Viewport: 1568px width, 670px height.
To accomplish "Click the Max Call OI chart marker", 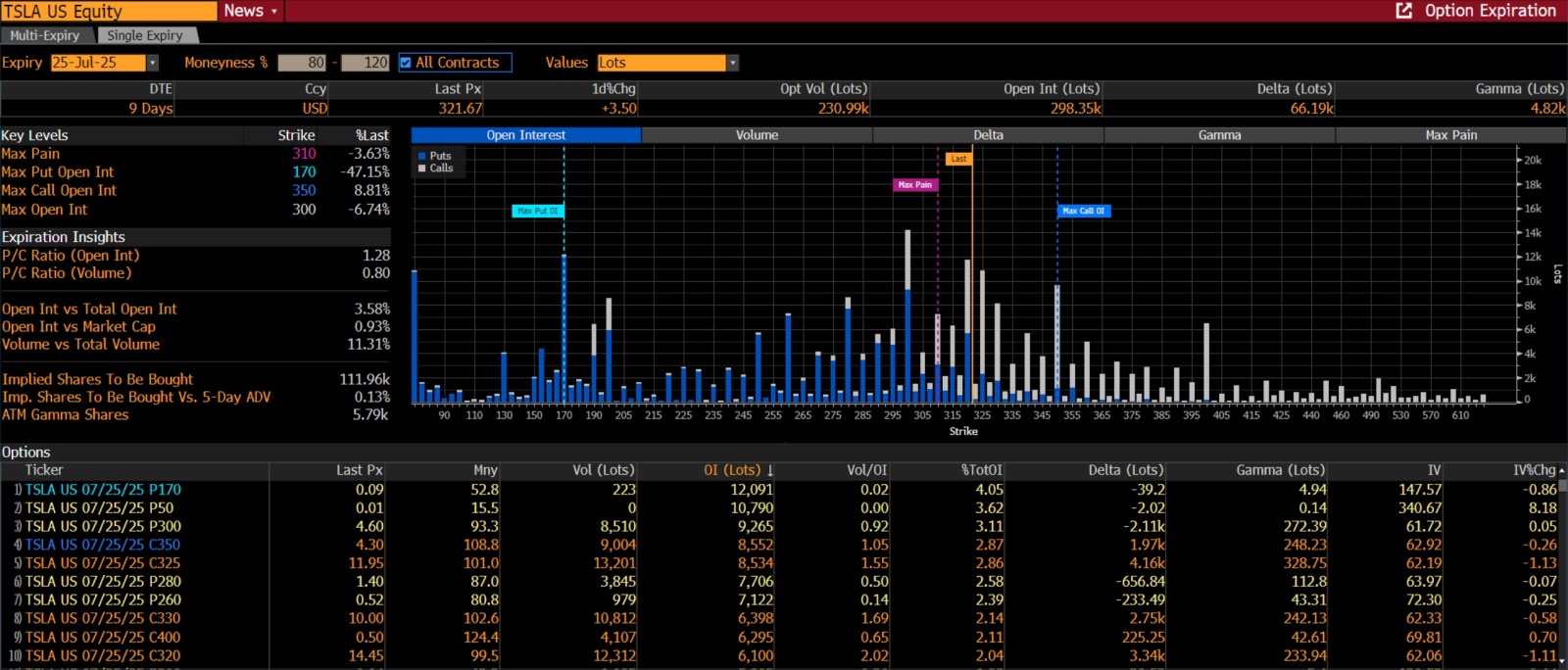I will click(1084, 211).
